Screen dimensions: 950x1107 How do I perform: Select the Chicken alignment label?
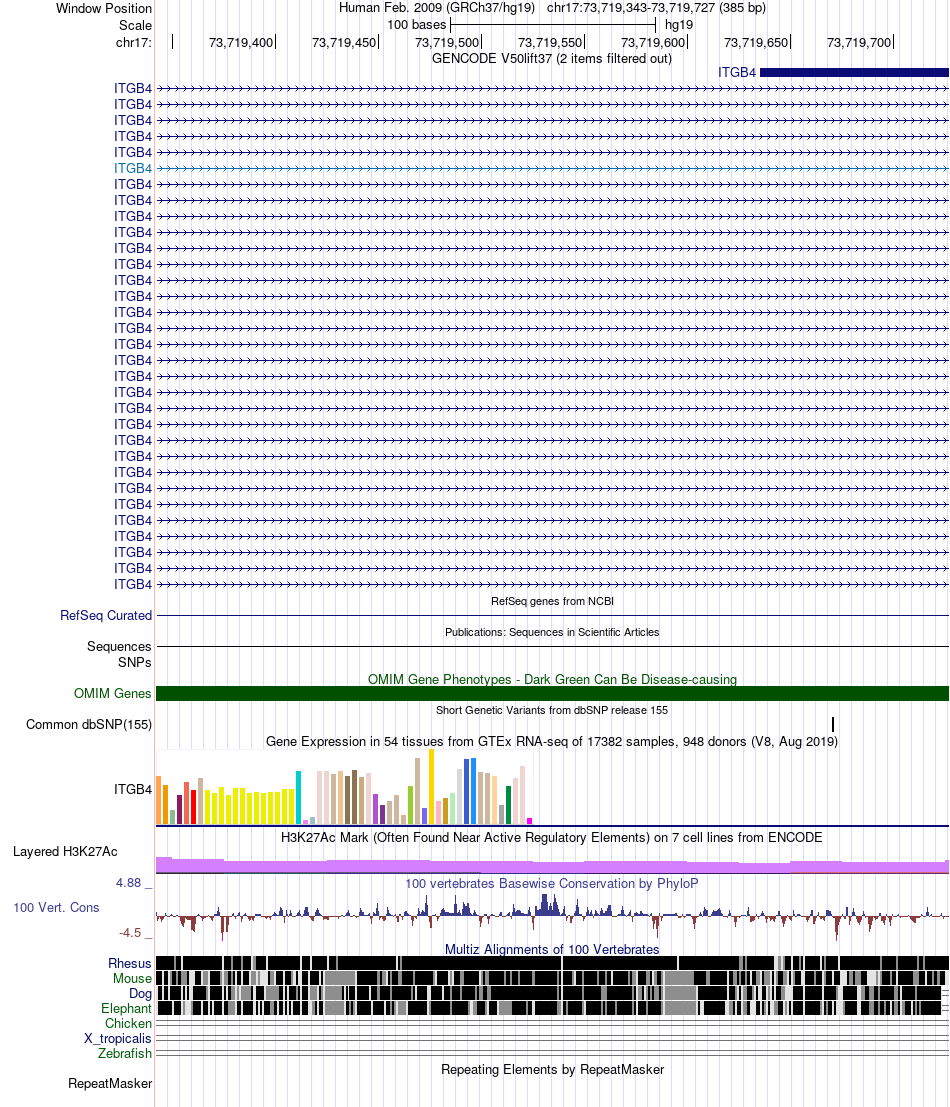128,1023
